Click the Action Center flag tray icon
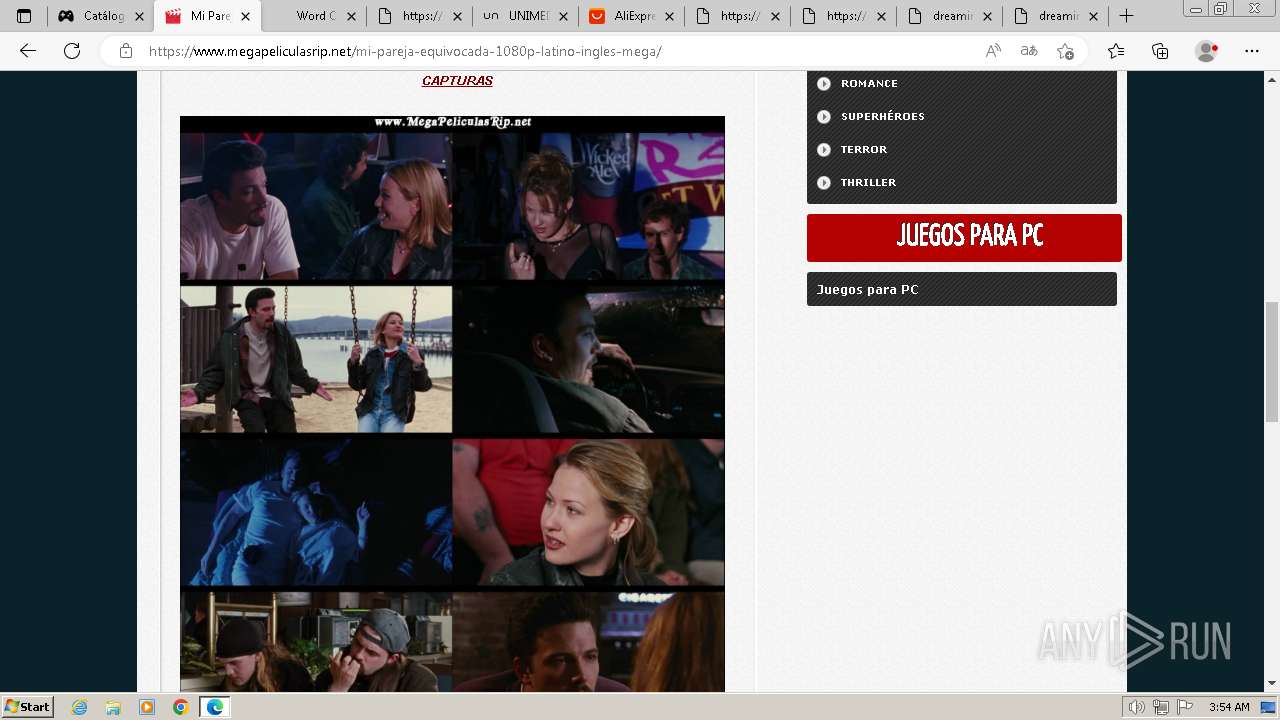The image size is (1280, 720). coord(1185,707)
